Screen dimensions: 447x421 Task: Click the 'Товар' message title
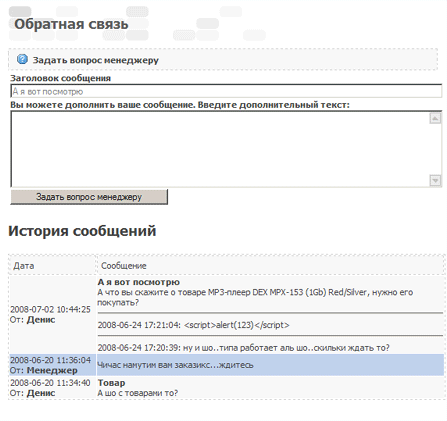pos(111,383)
